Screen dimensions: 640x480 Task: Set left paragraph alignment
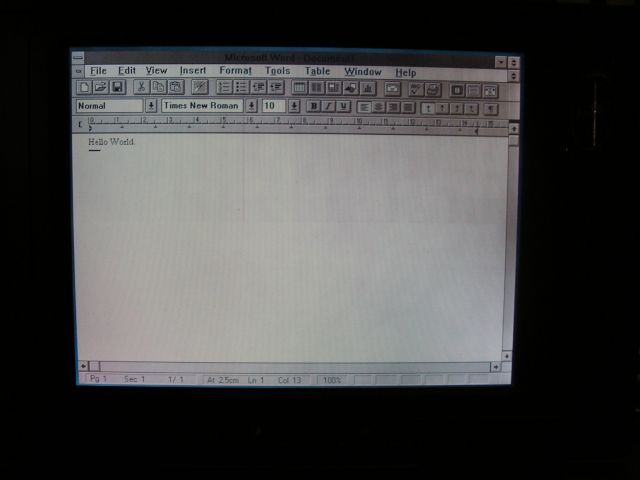pos(364,107)
